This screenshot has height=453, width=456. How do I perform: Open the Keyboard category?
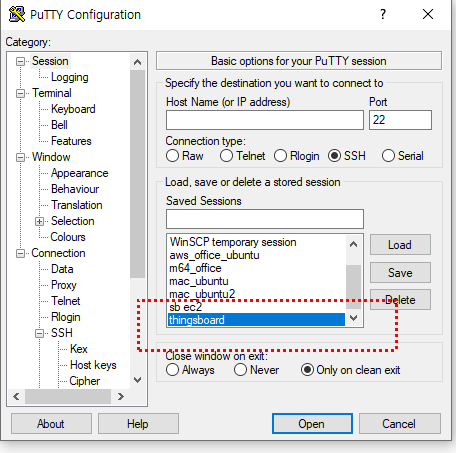[73, 109]
